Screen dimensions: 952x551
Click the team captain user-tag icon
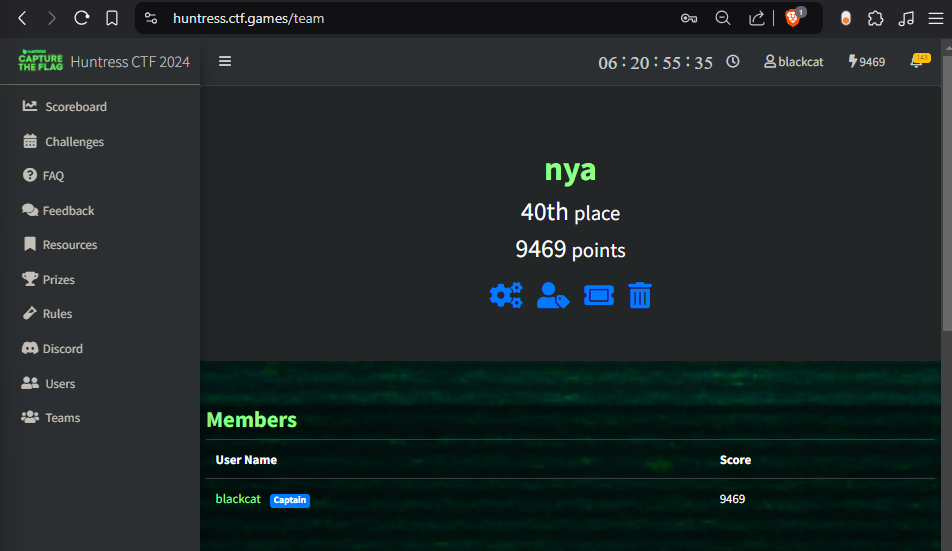pyautogui.click(x=552, y=296)
